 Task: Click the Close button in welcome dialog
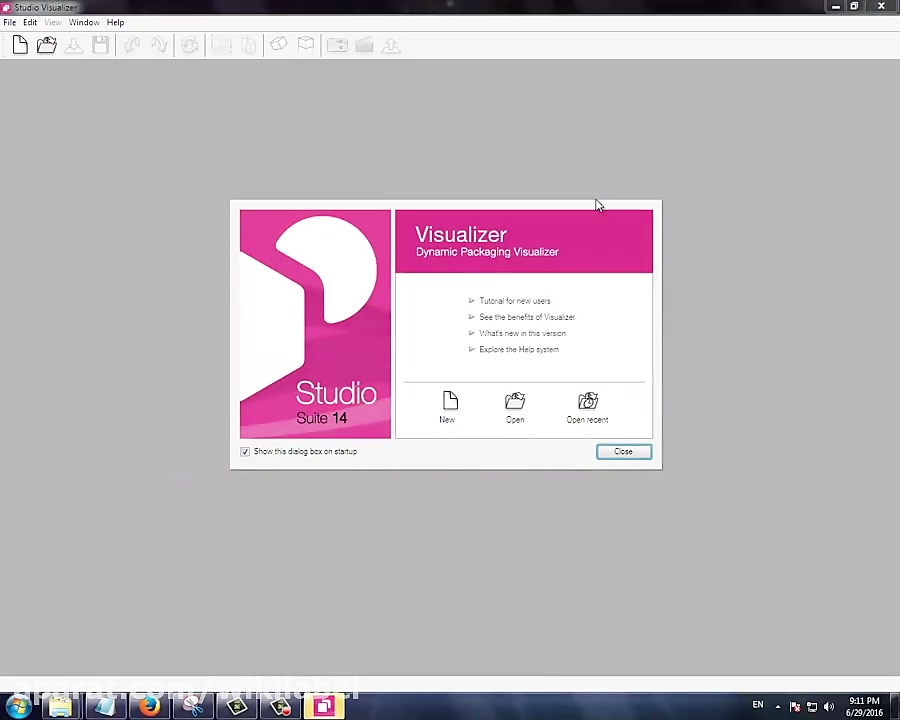(624, 452)
